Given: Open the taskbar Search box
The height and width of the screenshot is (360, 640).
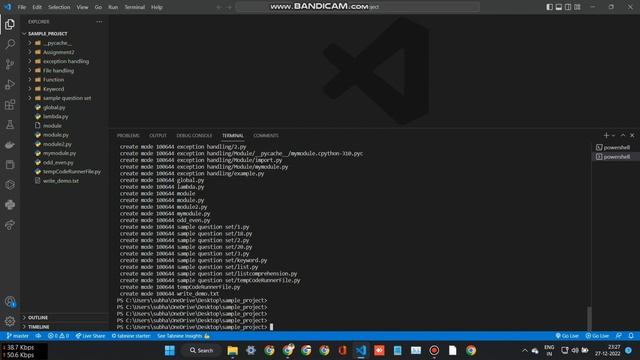Looking at the screenshot, I should [x=202, y=350].
